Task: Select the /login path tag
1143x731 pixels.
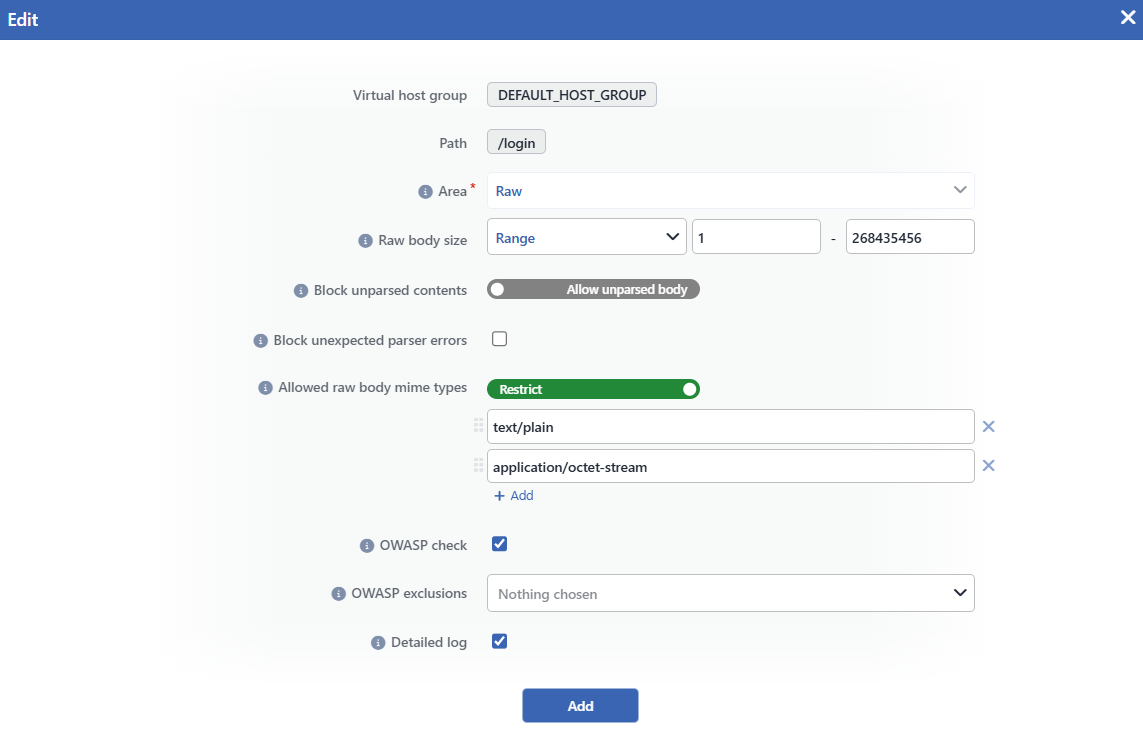Action: pos(516,142)
